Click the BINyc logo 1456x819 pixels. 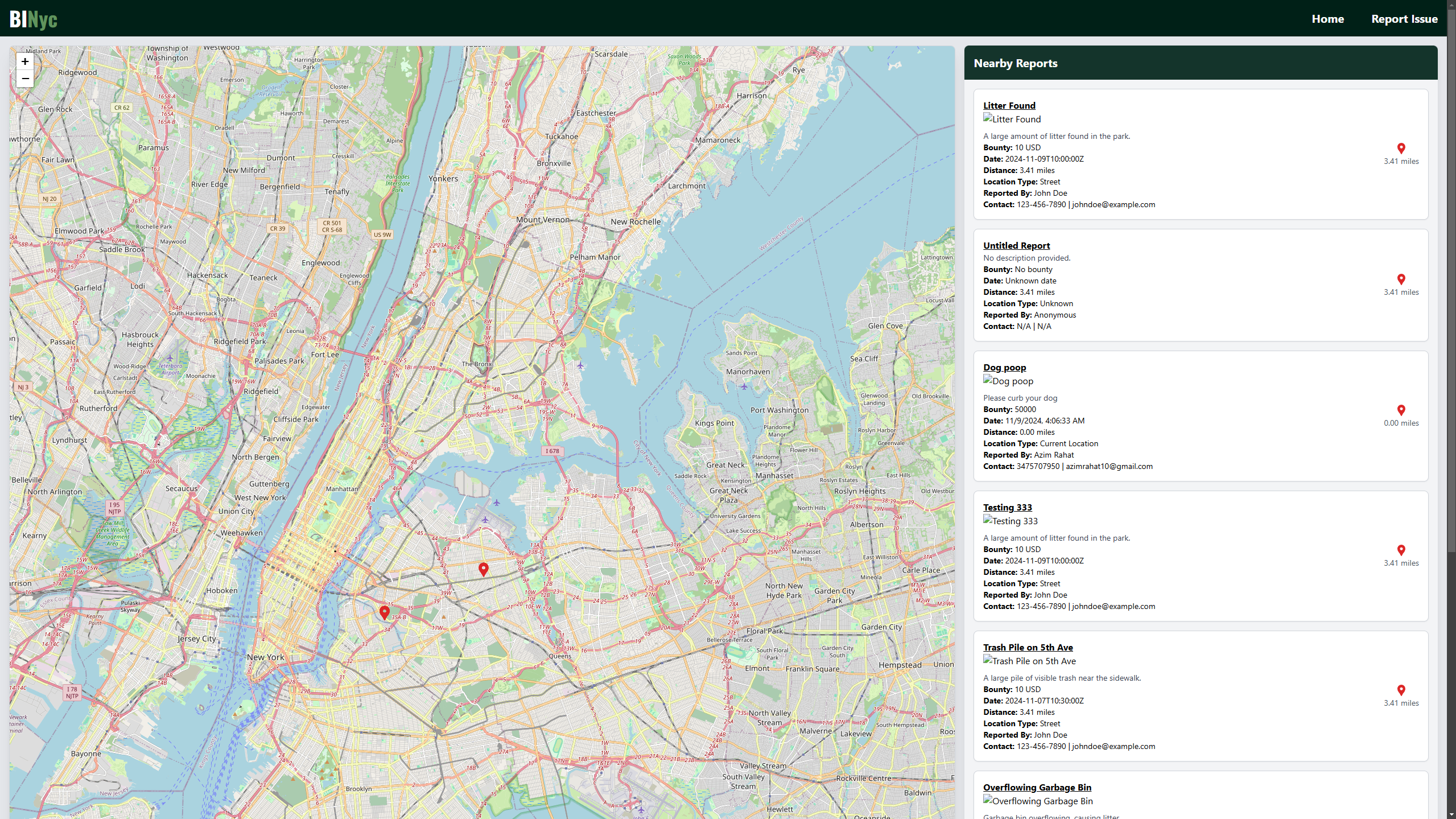pos(34,19)
